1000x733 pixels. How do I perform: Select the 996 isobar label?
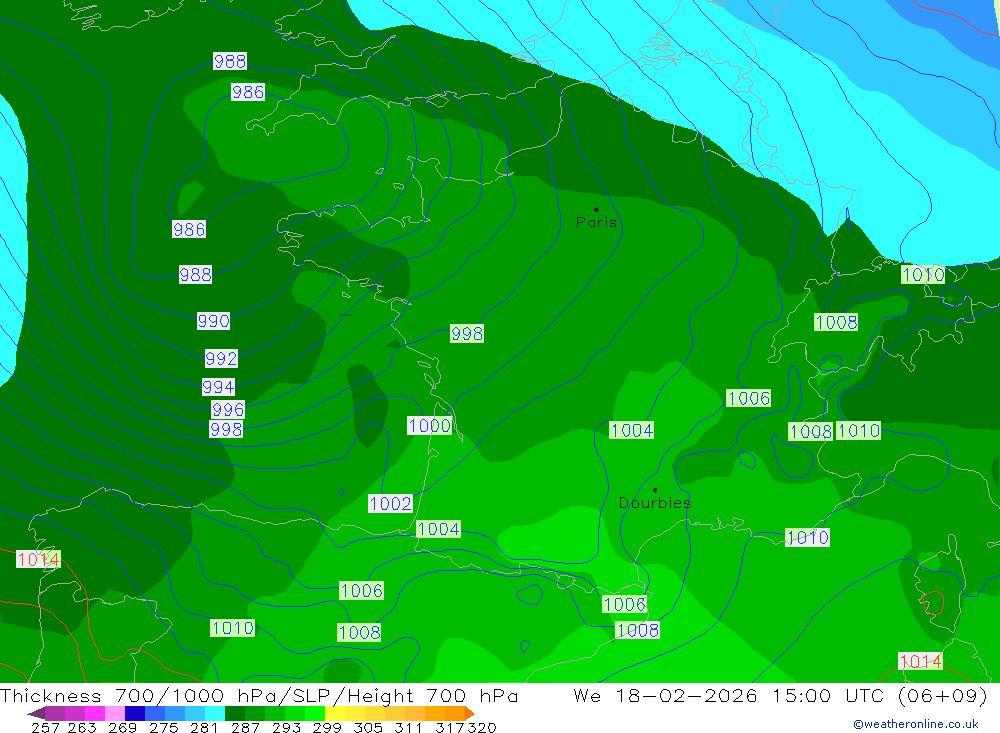click(228, 409)
